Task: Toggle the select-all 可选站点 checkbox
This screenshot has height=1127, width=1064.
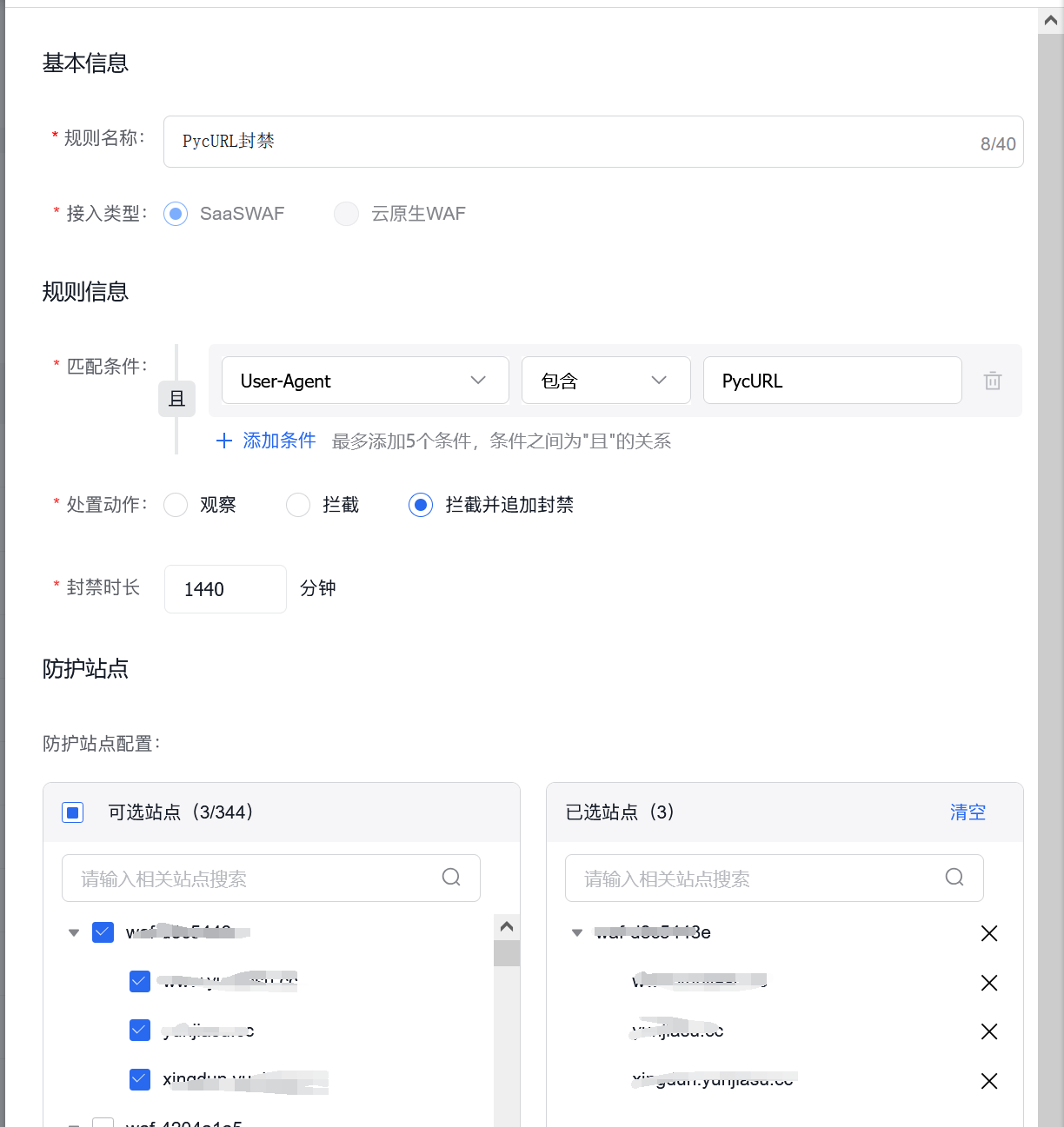Action: pos(73,812)
